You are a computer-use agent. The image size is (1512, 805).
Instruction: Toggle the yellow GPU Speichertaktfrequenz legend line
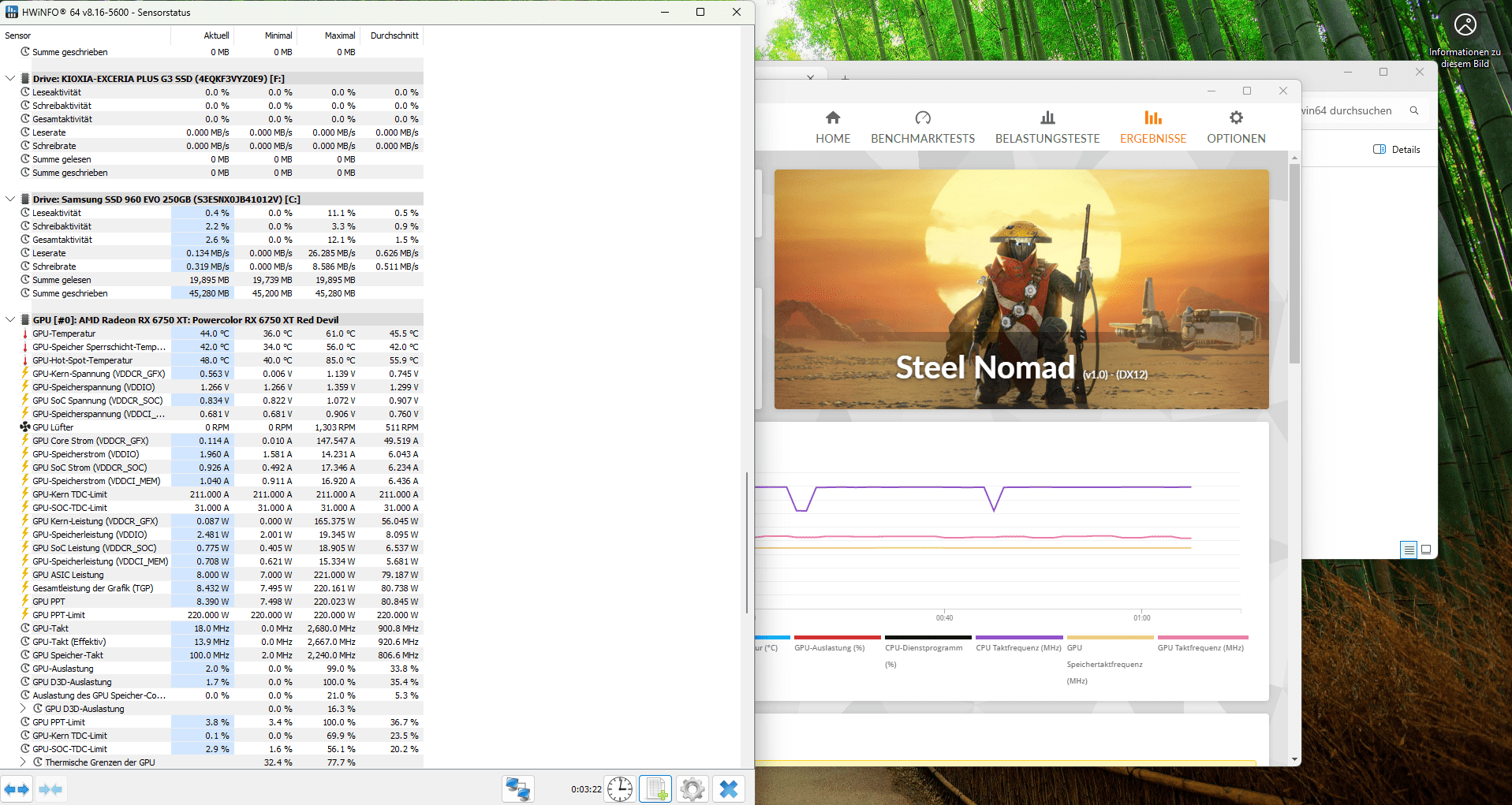pyautogui.click(x=1110, y=660)
